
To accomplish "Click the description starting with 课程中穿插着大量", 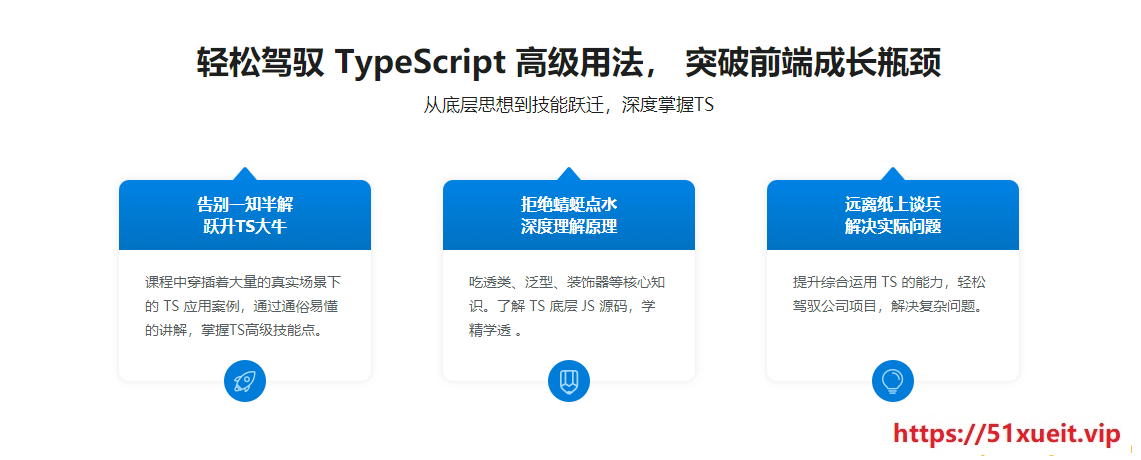I will (x=244, y=306).
